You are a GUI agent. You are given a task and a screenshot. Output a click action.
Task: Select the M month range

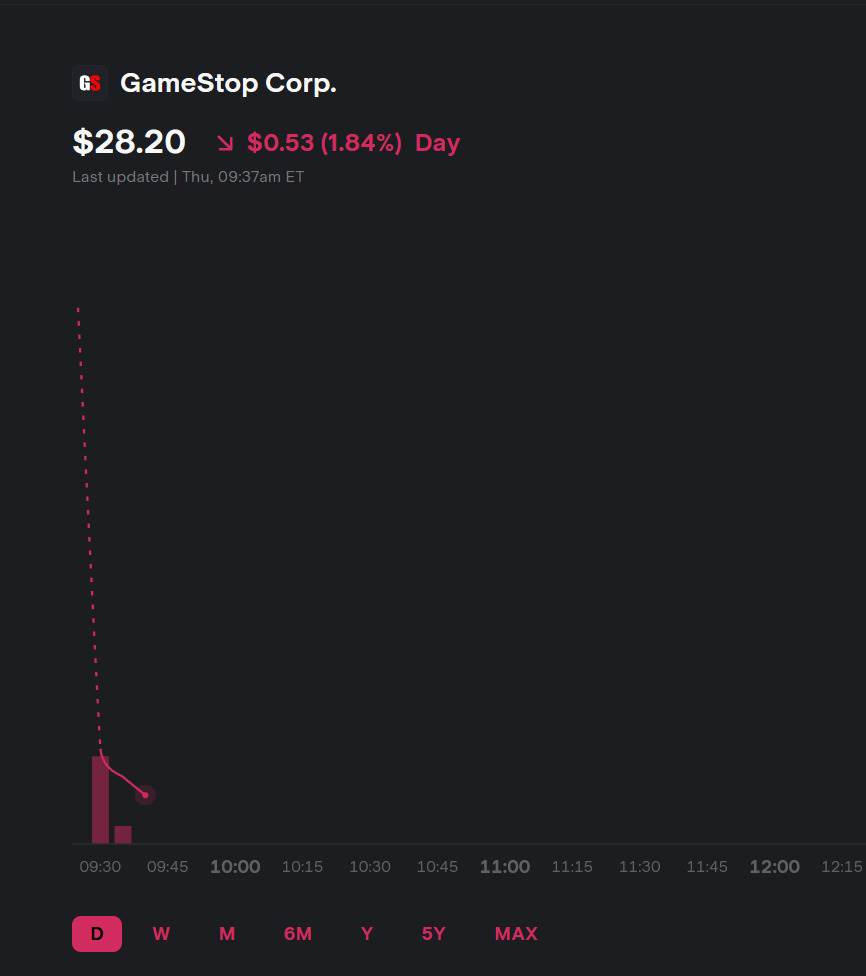click(227, 934)
